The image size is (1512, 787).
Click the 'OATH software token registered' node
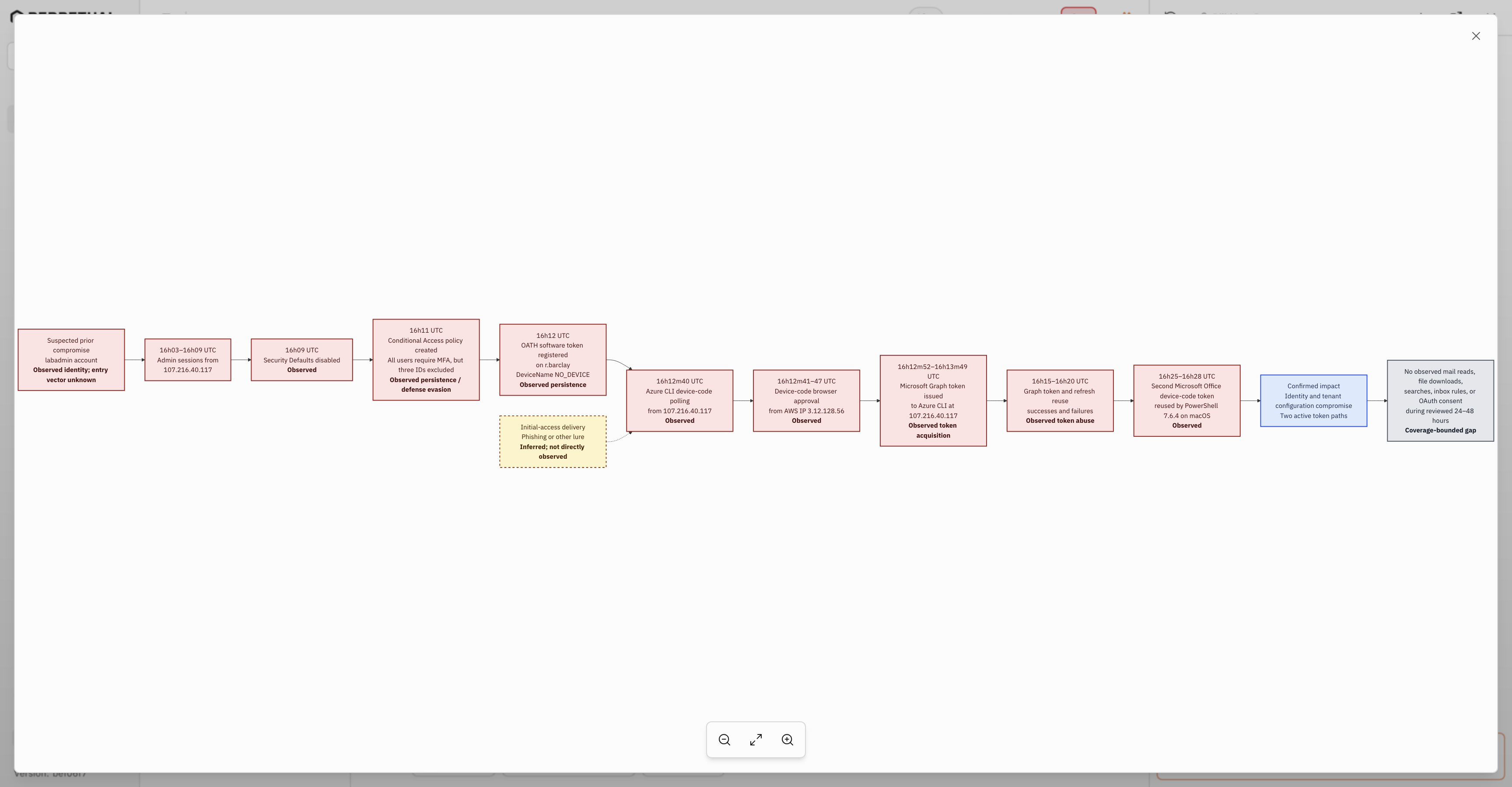tap(553, 359)
